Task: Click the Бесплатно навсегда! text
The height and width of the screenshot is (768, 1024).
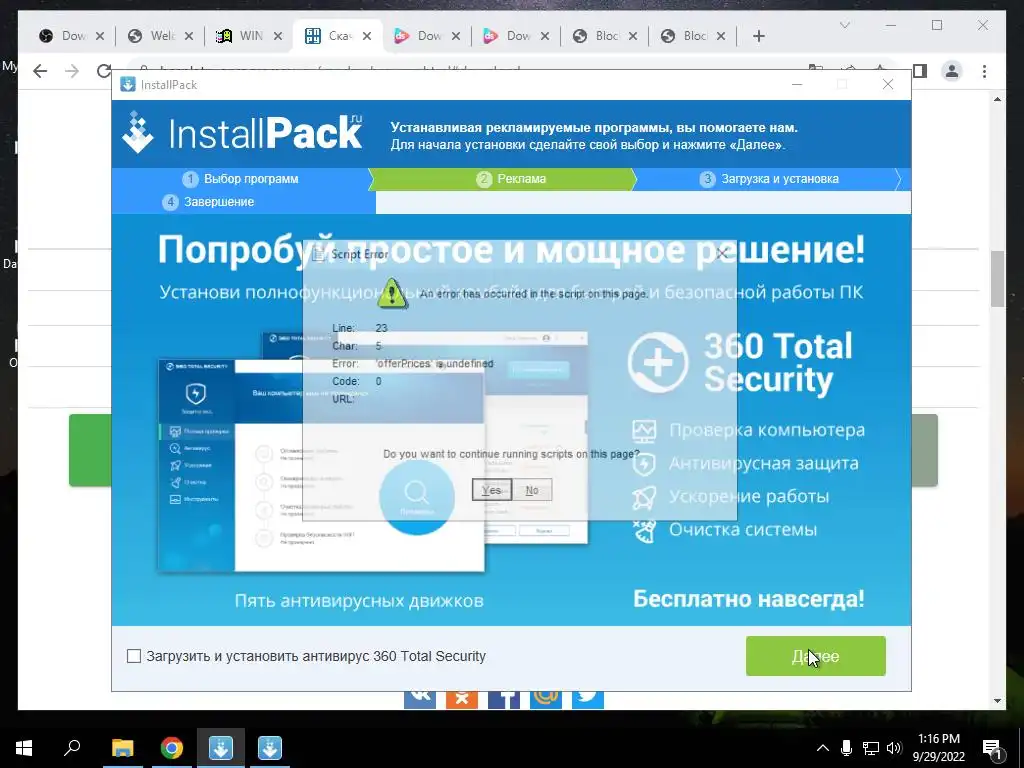Action: pos(748,599)
